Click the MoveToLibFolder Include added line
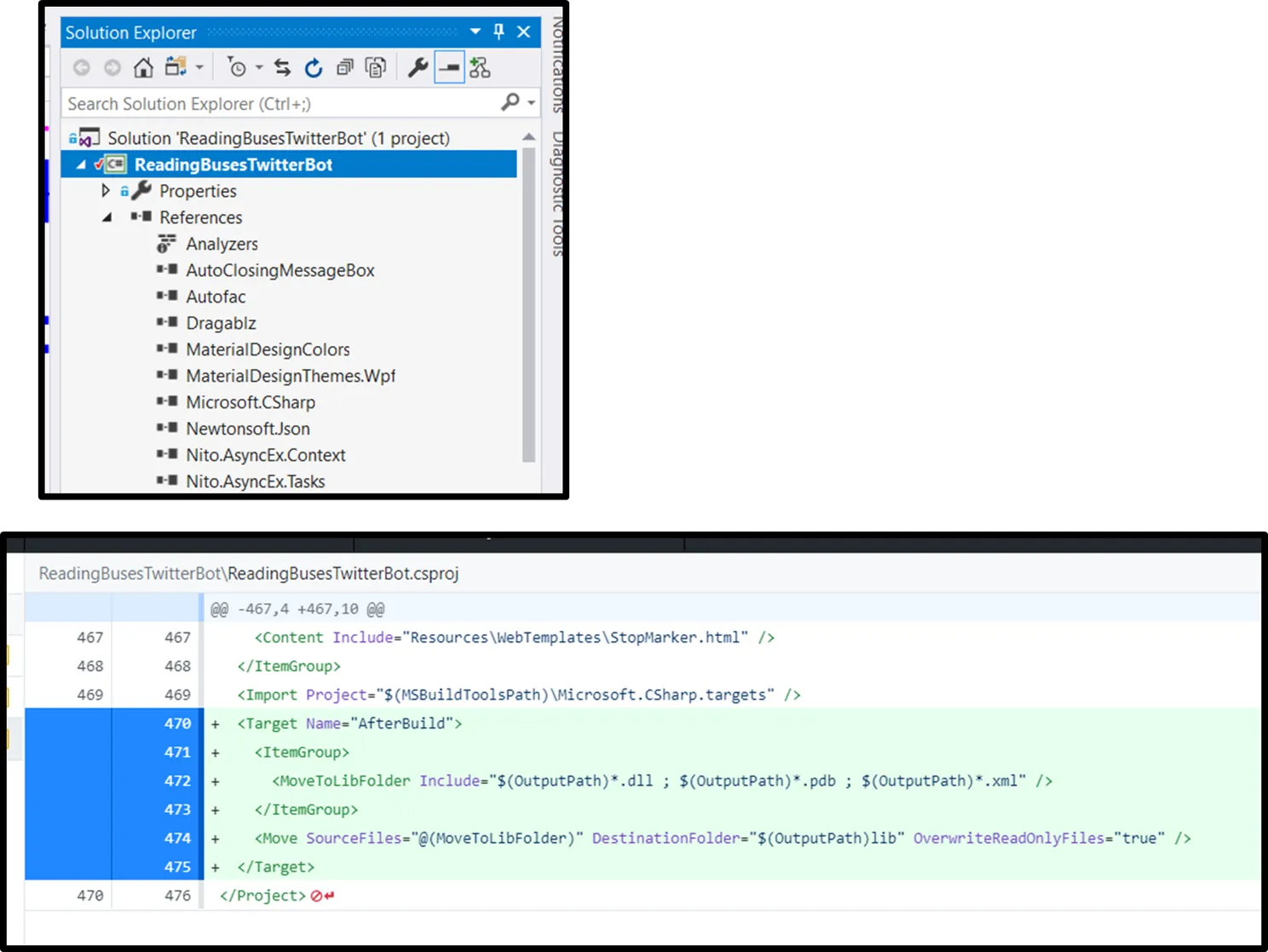This screenshot has height=952, width=1268. [x=662, y=781]
